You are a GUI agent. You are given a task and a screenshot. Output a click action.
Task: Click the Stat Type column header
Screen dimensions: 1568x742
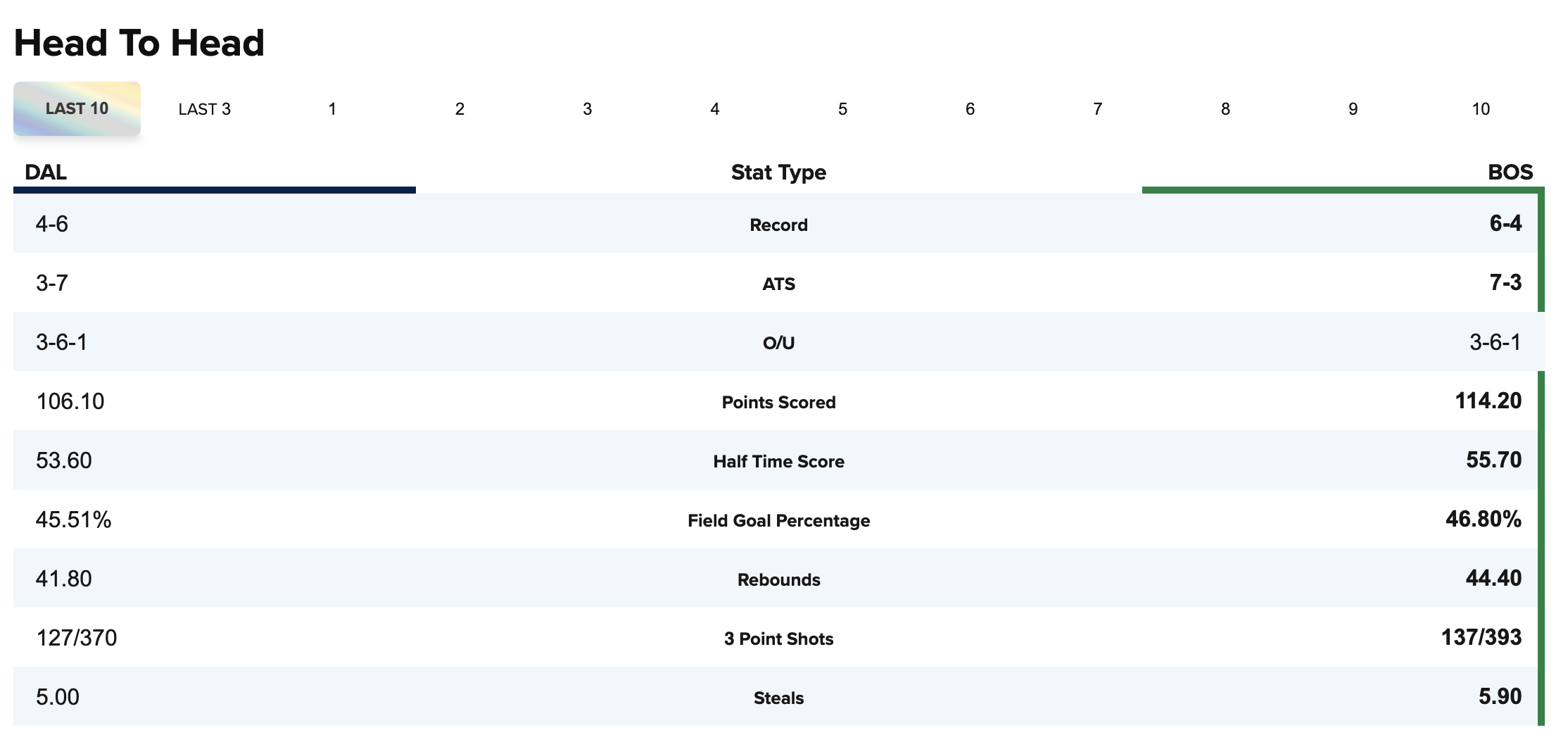click(x=778, y=172)
